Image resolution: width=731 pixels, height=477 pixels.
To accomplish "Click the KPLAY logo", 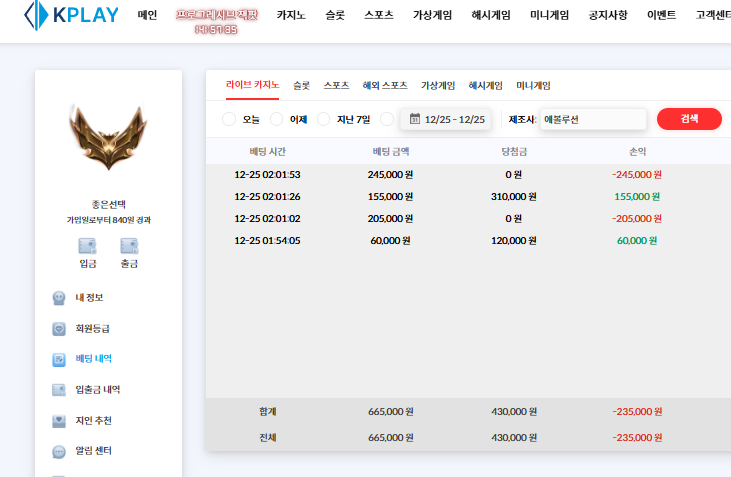I will 71,15.
